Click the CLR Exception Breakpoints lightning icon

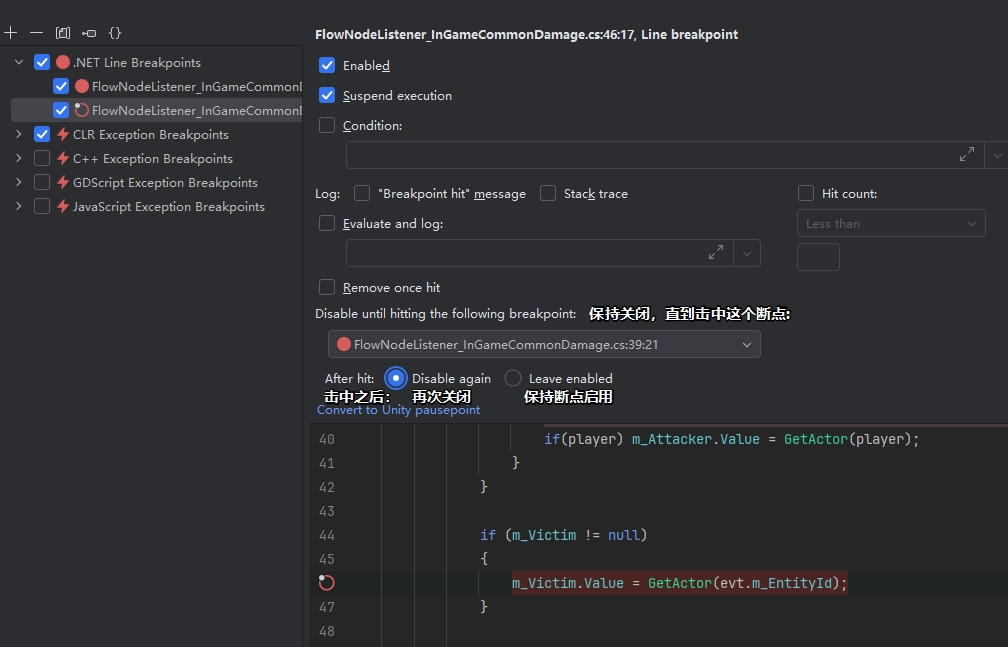pyautogui.click(x=63, y=135)
